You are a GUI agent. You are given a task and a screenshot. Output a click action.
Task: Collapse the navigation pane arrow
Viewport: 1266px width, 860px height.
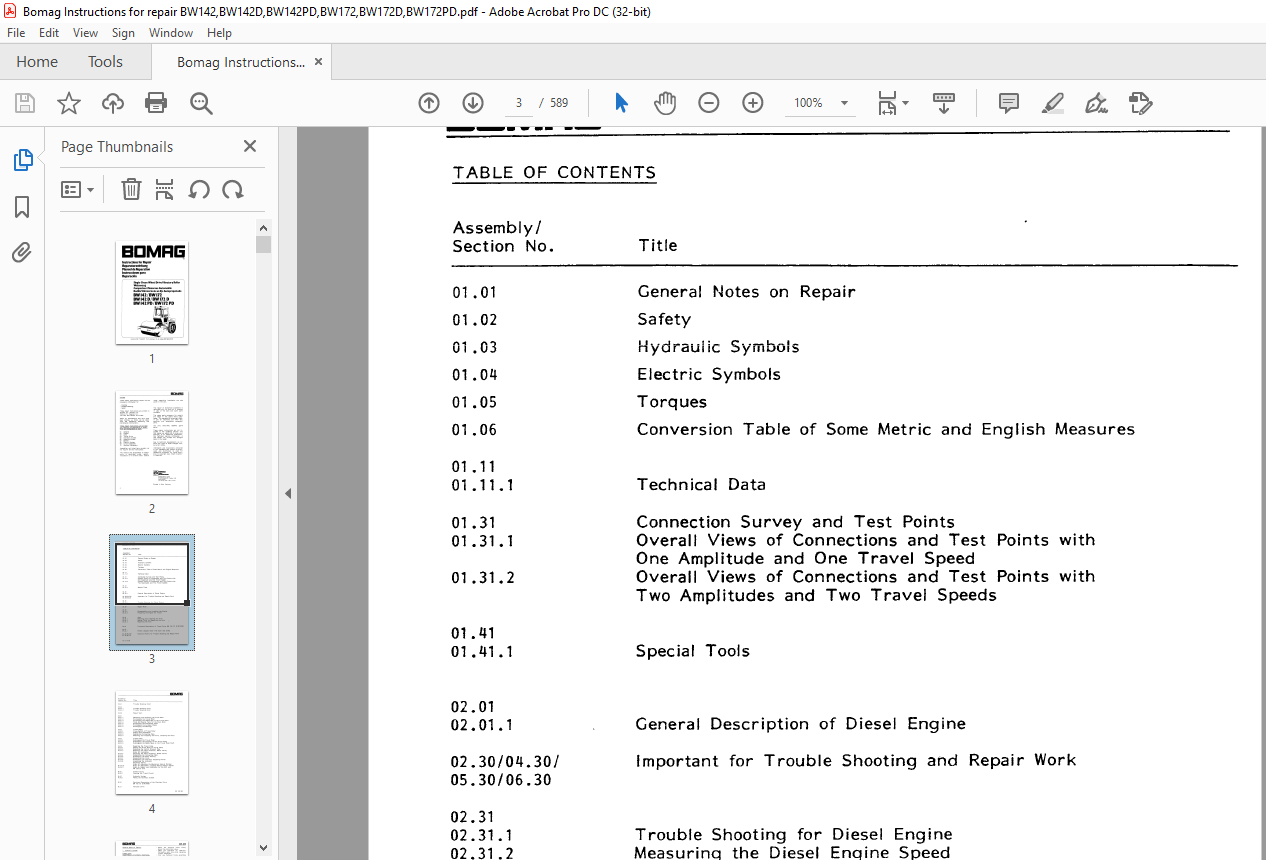[288, 493]
